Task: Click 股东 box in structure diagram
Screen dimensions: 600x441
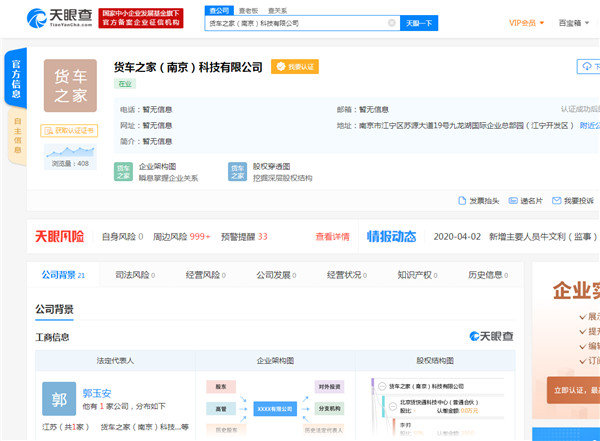Action: [x=221, y=387]
